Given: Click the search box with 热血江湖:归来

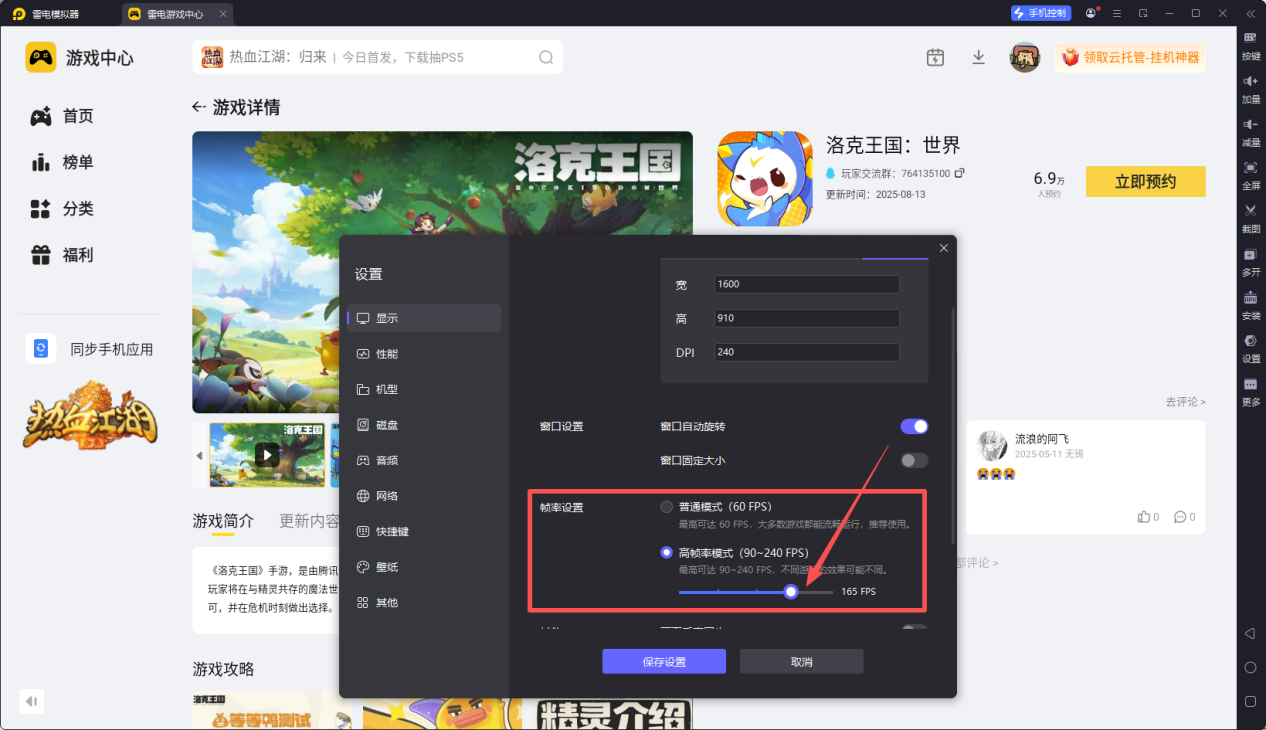Looking at the screenshot, I should coord(377,57).
